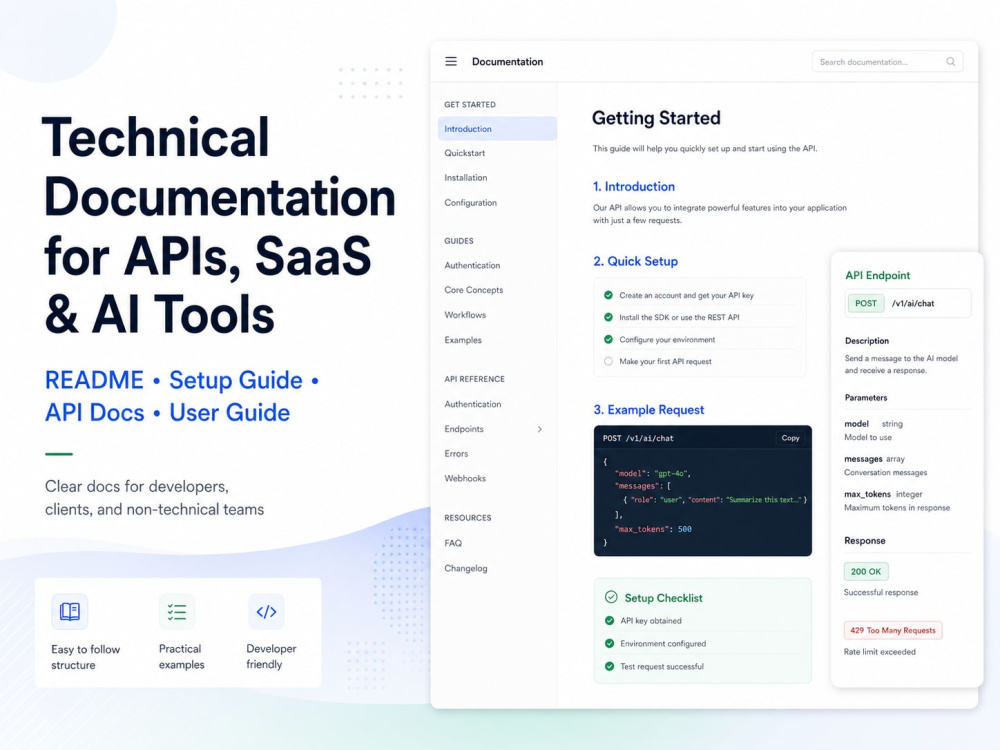
Task: Click the Documentation title
Action: coord(507,62)
